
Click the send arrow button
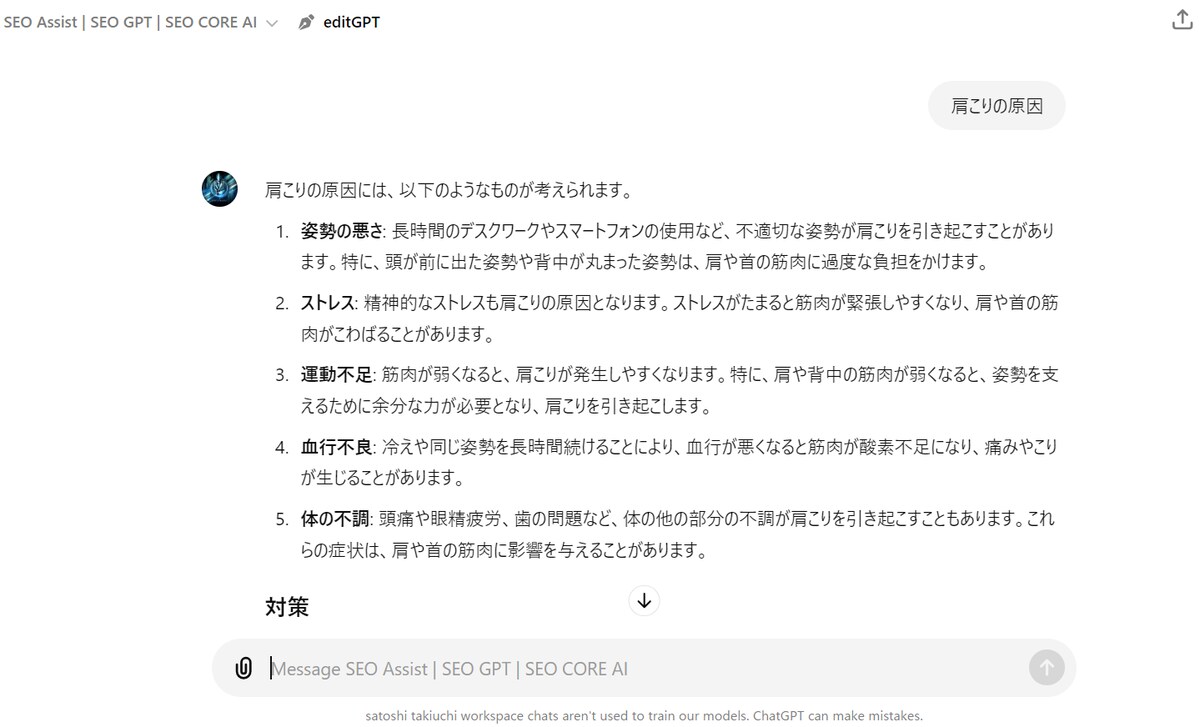[1046, 668]
